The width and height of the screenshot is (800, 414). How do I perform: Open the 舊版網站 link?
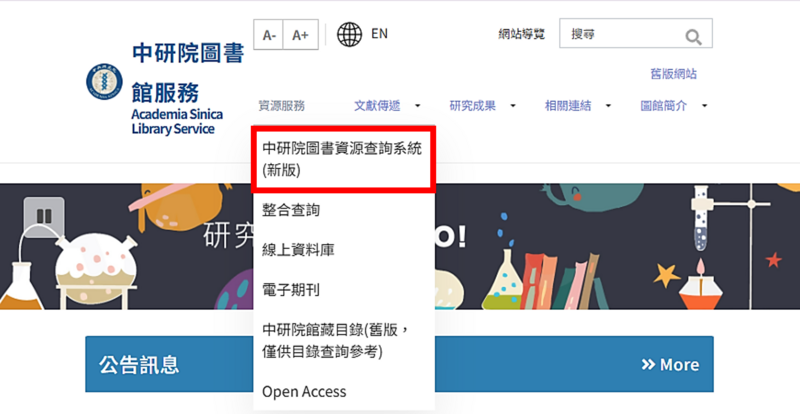pyautogui.click(x=673, y=74)
